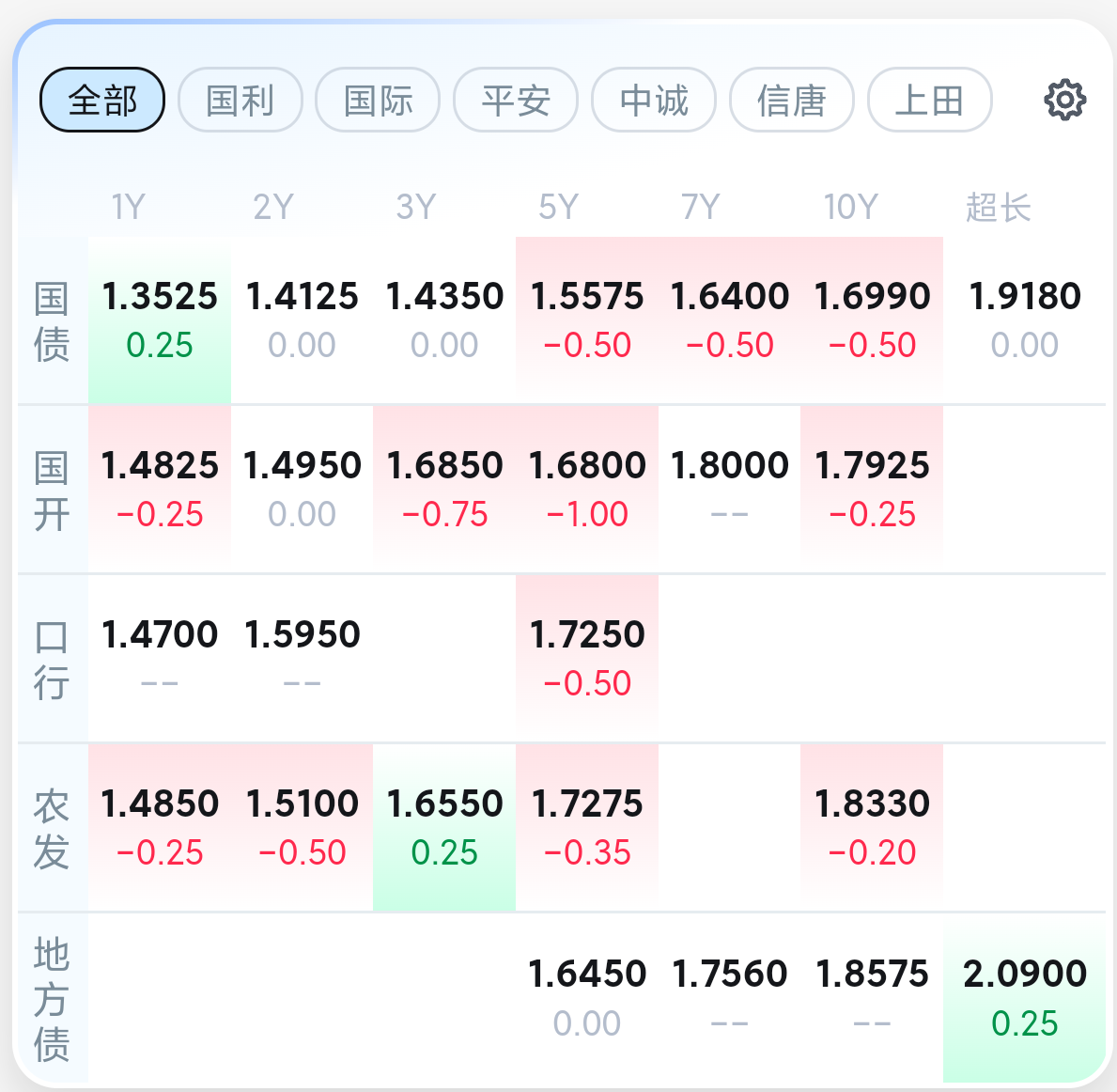Click the 10Y column header

[x=850, y=208]
